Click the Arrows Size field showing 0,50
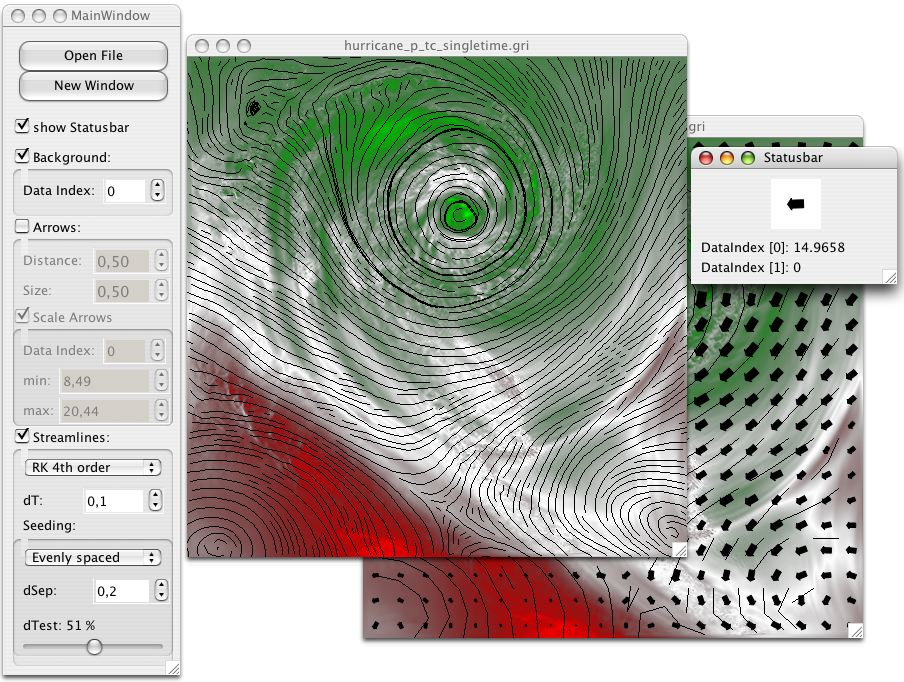 pyautogui.click(x=122, y=291)
